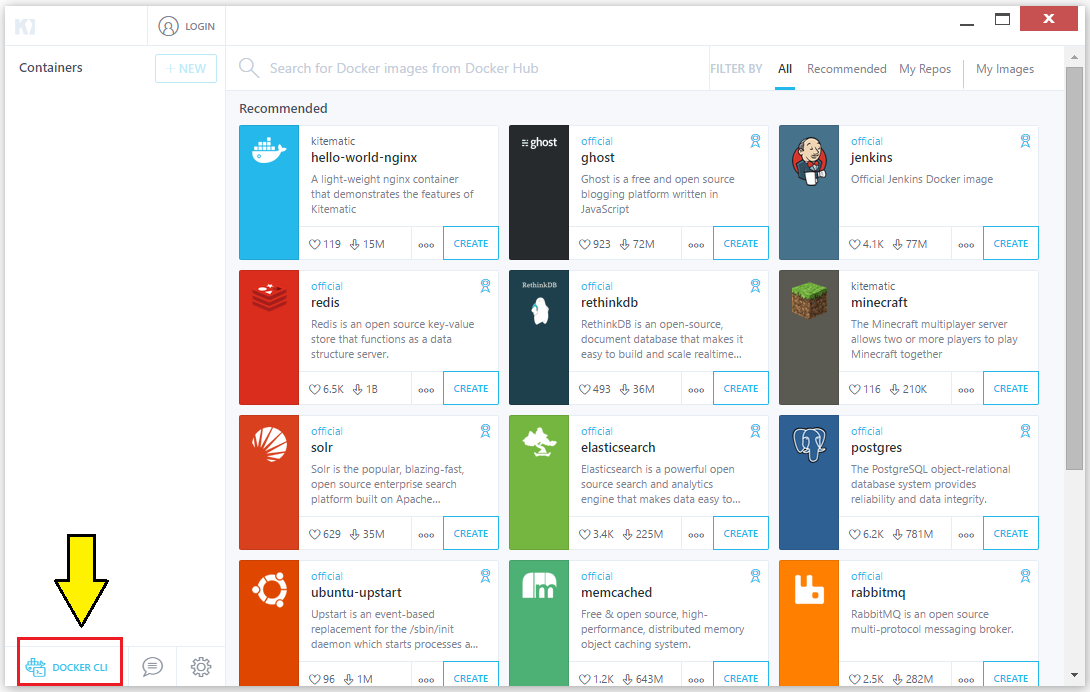Click the official badge on ubuntu-upstart
This screenshot has width=1090, height=692.
pos(485,576)
